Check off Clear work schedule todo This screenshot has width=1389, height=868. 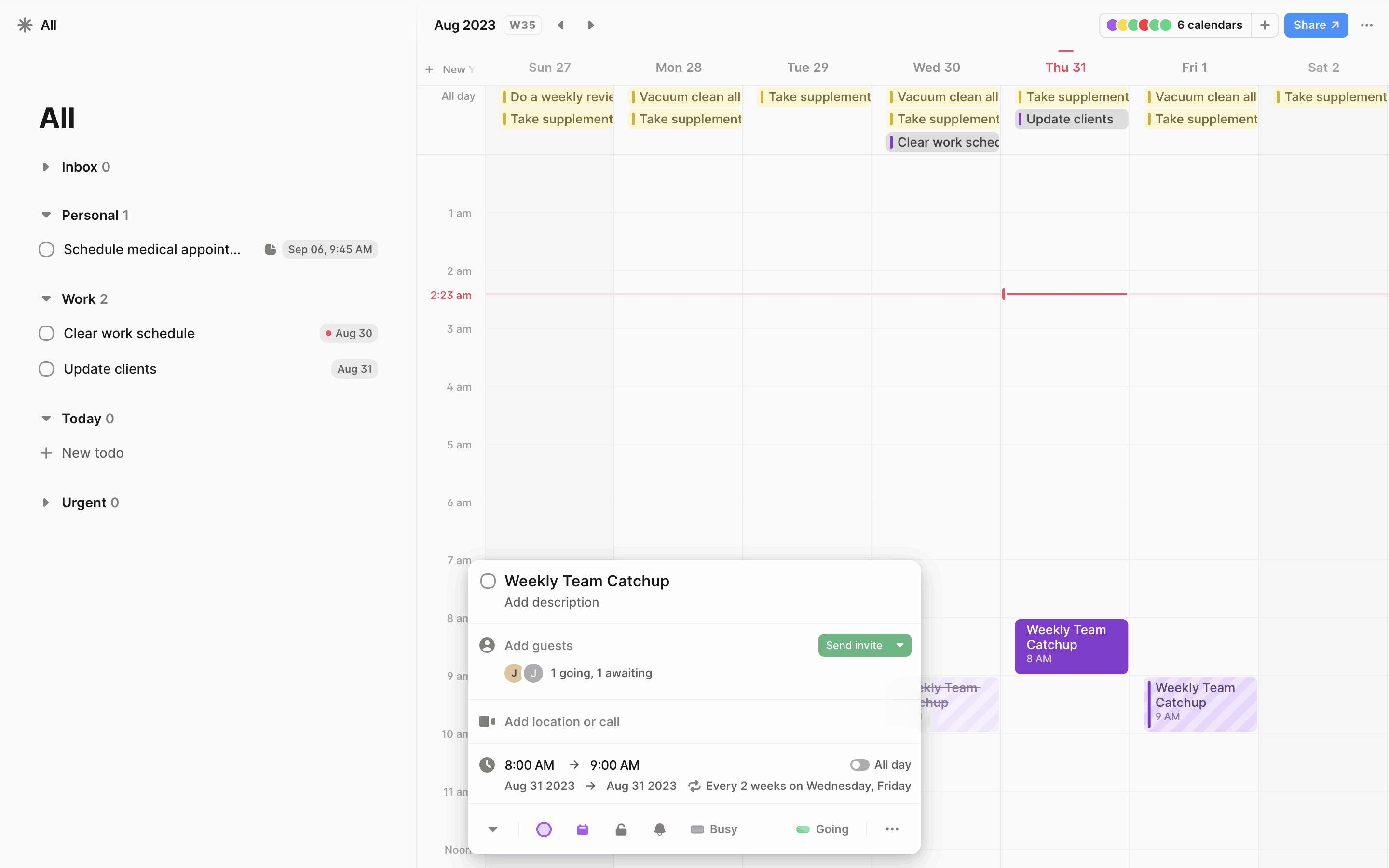pos(46,334)
